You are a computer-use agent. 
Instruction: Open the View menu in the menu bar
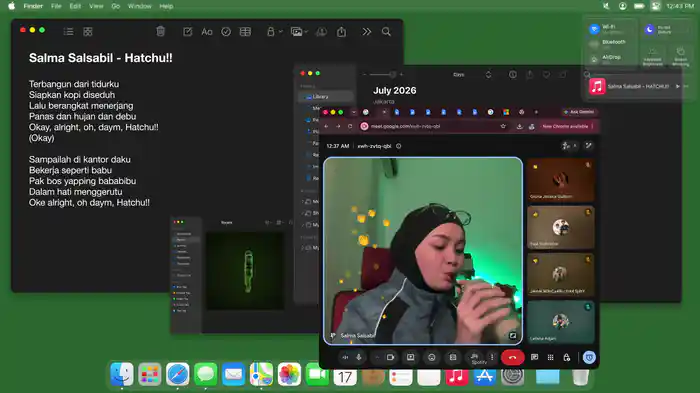pyautogui.click(x=96, y=6)
